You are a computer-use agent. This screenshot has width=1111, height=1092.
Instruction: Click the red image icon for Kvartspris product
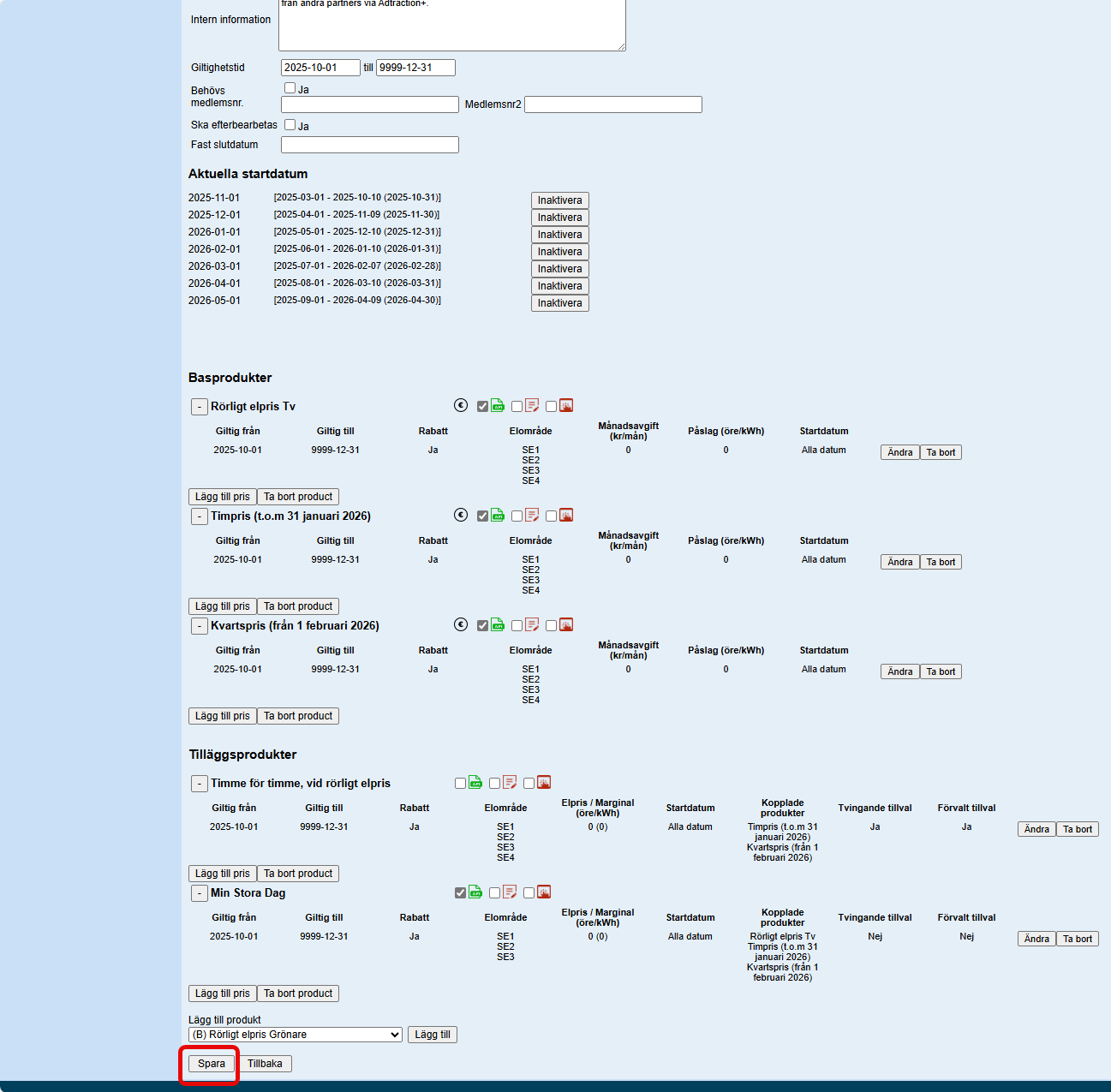click(566, 625)
